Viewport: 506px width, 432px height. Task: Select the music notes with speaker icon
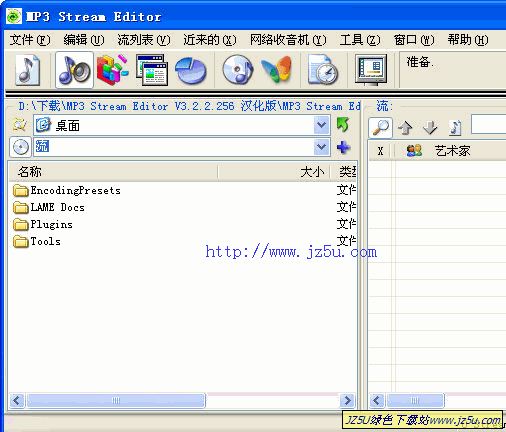[74, 70]
